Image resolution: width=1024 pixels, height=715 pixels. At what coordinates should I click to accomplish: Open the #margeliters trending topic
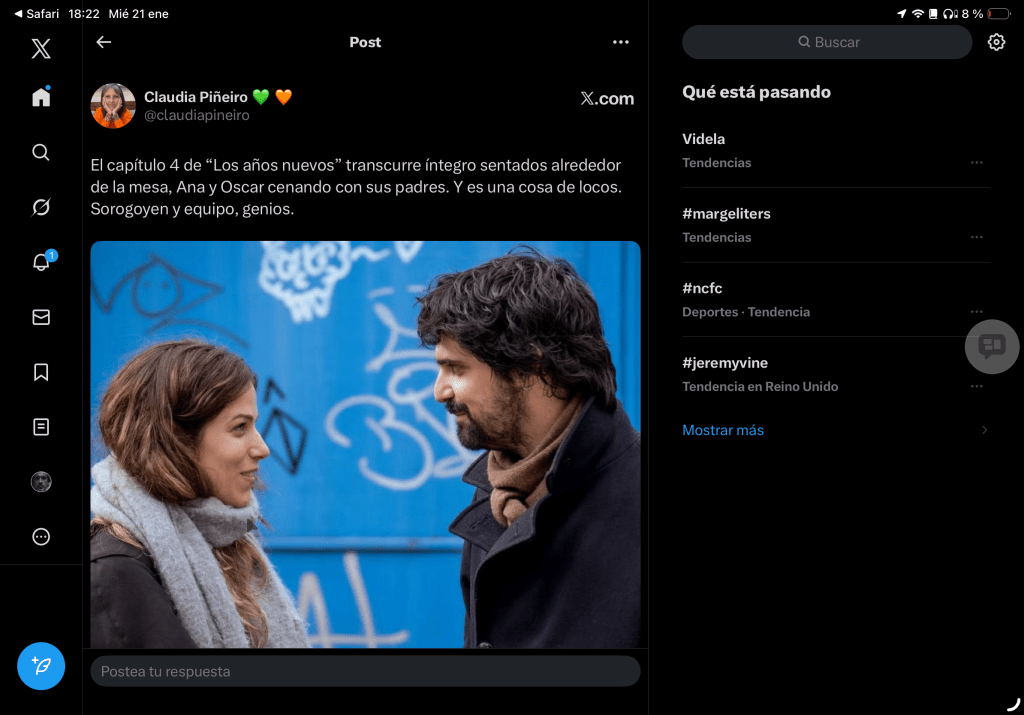point(727,214)
